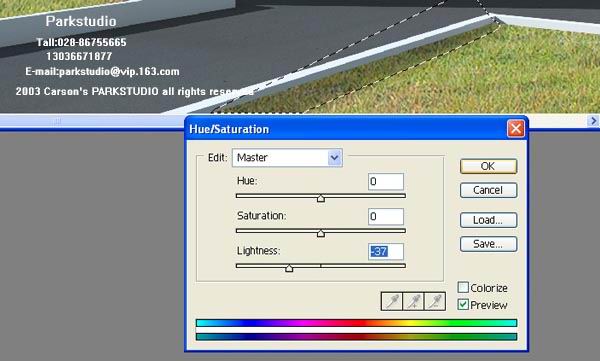
Task: Select the add-to-sample eyedropper
Action: 413,301
